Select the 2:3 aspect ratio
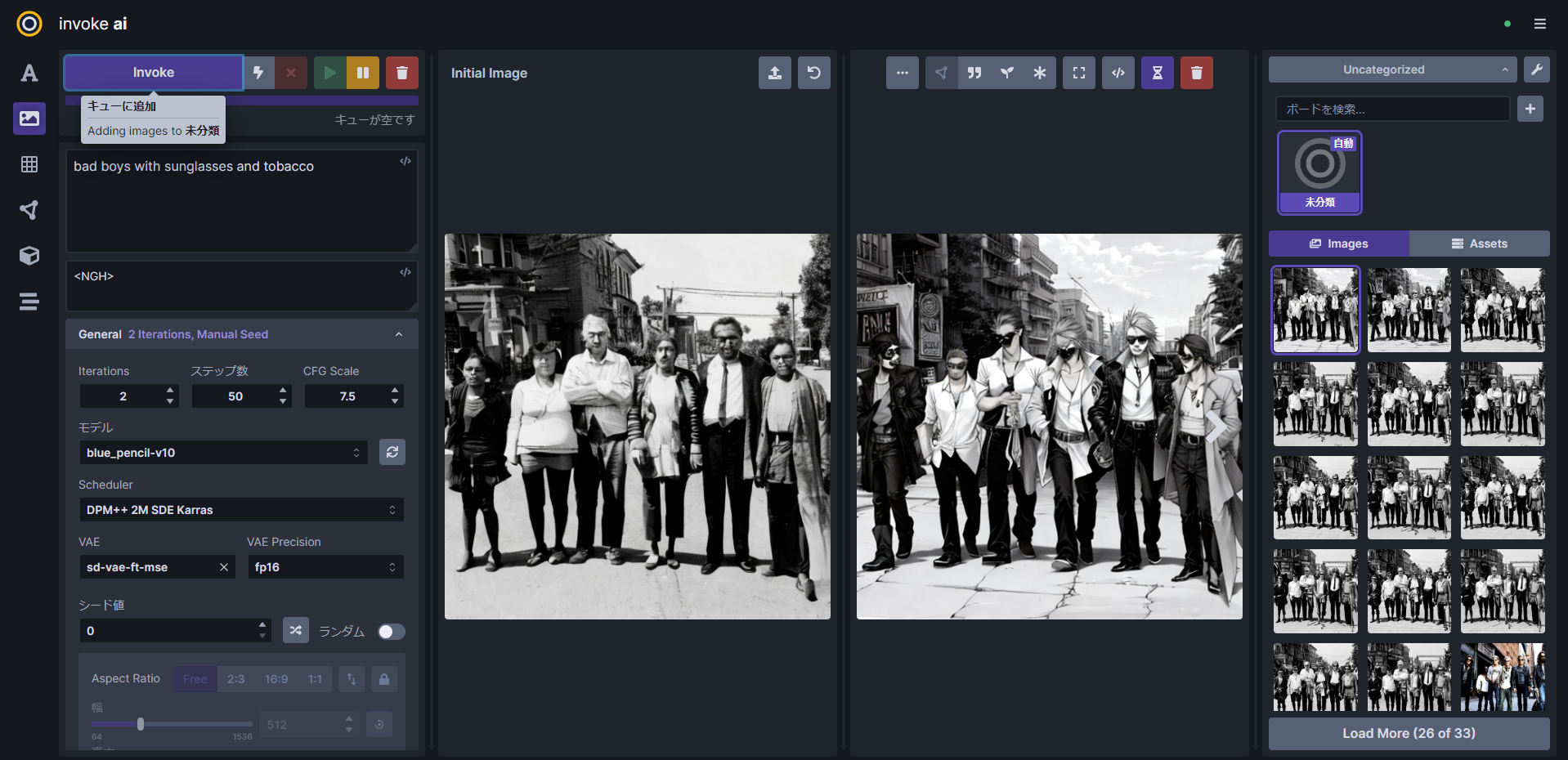 pos(236,679)
